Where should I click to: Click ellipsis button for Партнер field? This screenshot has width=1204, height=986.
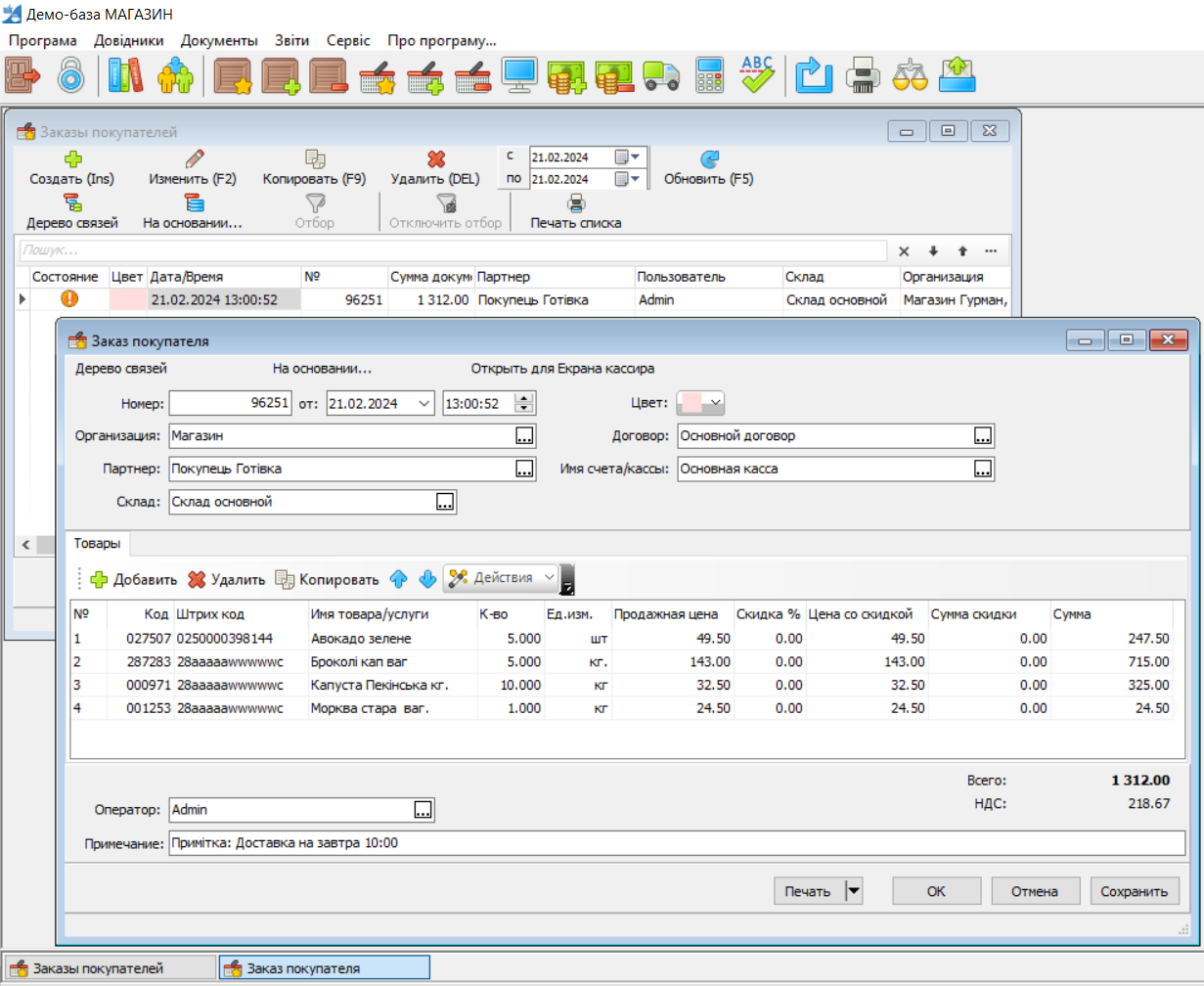pos(525,470)
